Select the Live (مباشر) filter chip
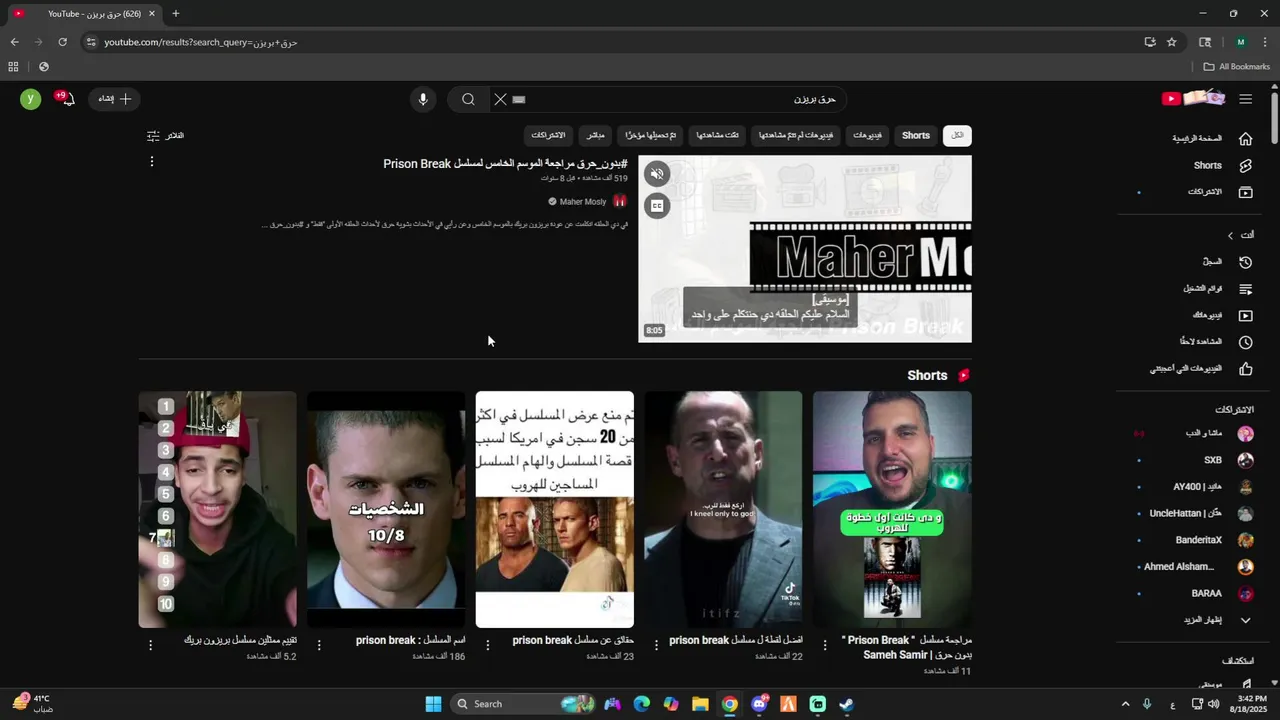1280x720 pixels. tap(596, 136)
